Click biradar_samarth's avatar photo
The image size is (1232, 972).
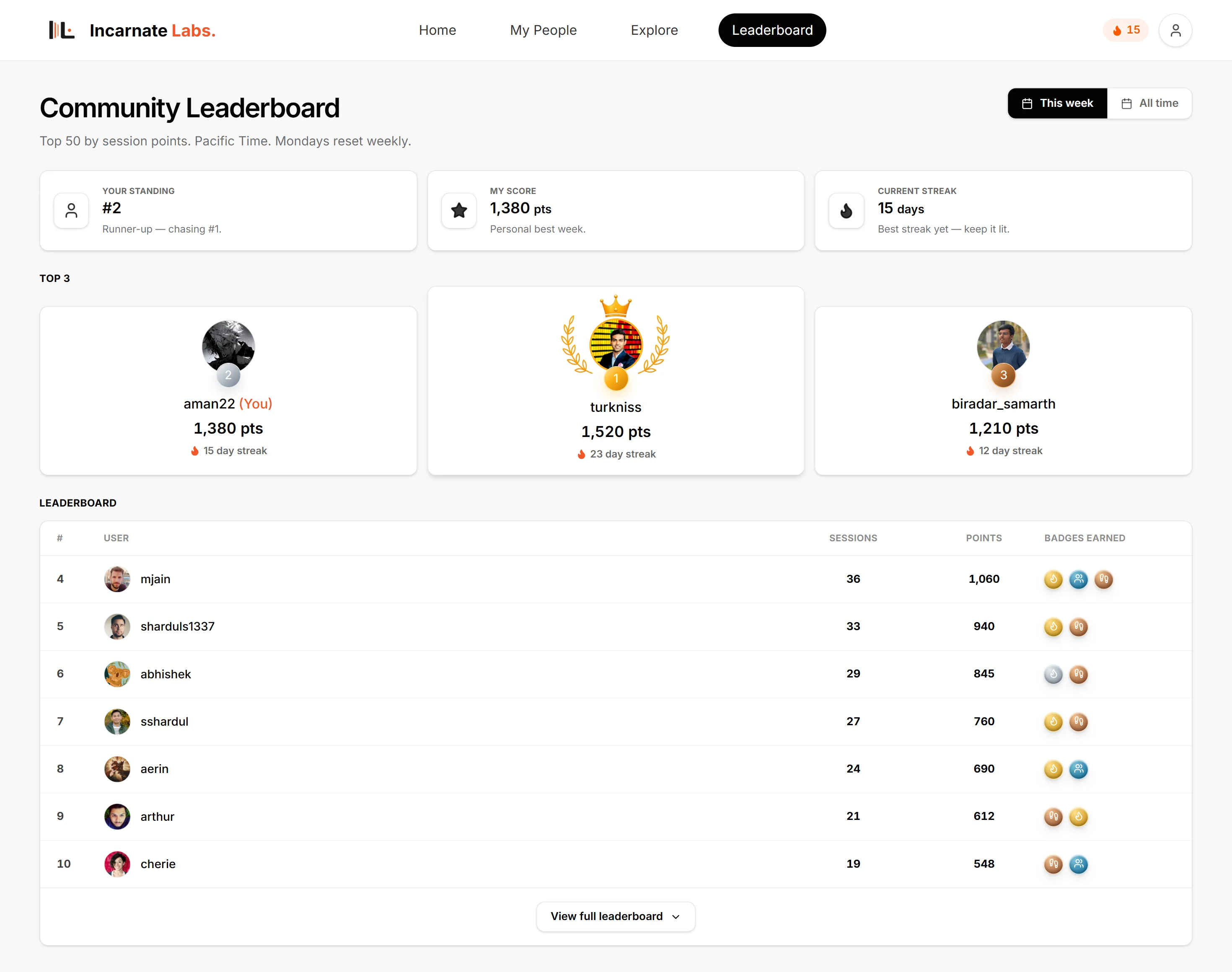pyautogui.click(x=1003, y=346)
